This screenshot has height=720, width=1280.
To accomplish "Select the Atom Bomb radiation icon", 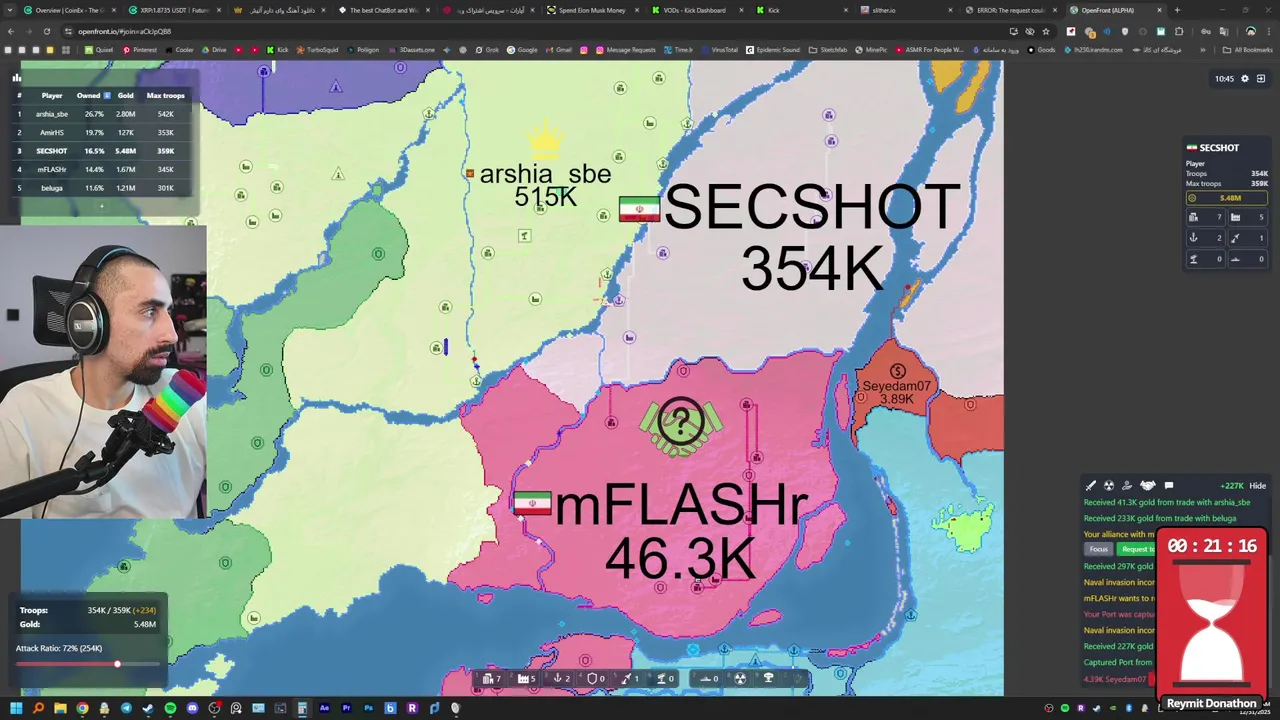I will coord(740,679).
